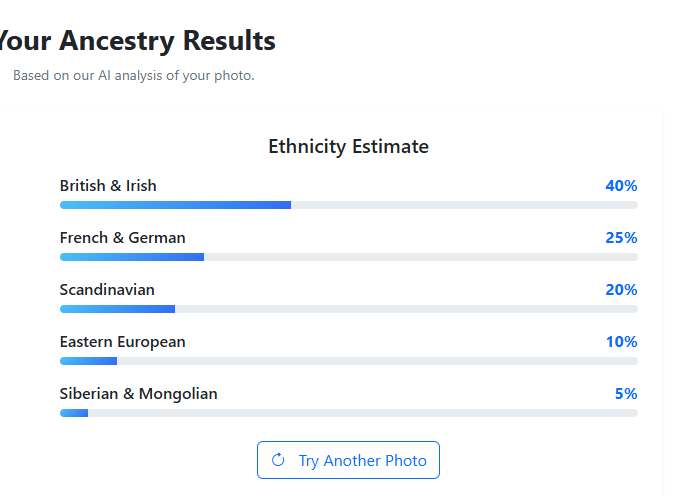
Task: Select the French & German percentage bar
Action: [348, 257]
